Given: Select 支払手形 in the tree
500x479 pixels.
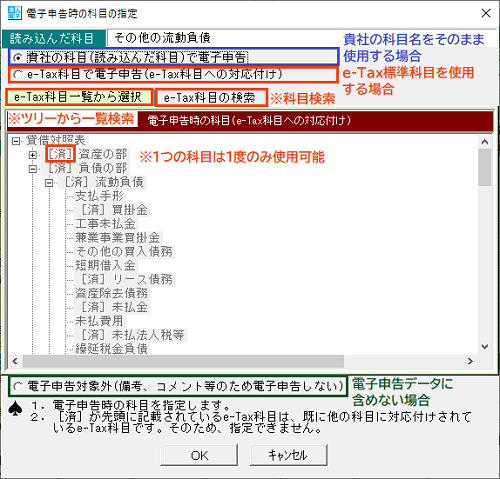Looking at the screenshot, I should (x=99, y=196).
